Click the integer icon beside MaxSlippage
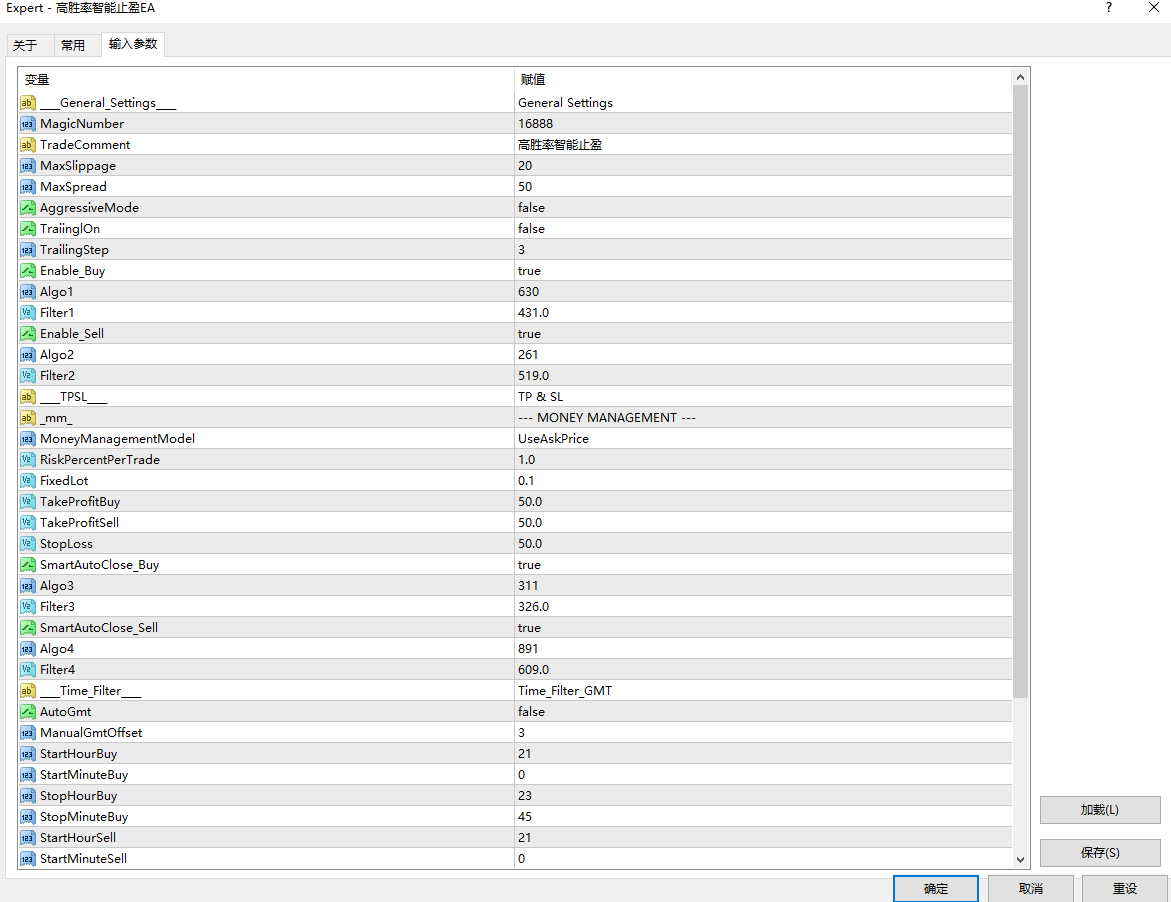This screenshot has width=1171, height=902. 28,166
